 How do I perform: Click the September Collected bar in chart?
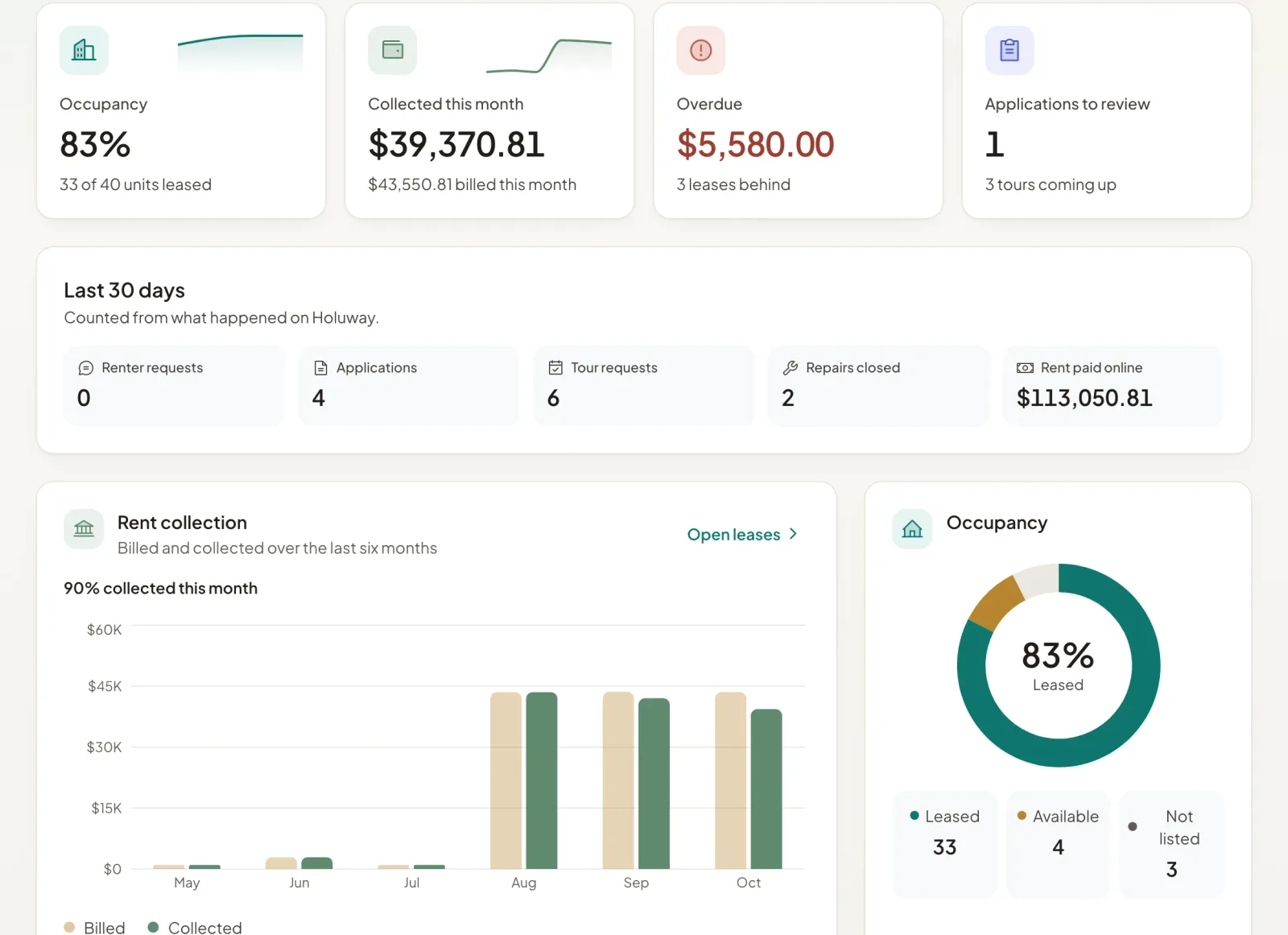coord(654,784)
